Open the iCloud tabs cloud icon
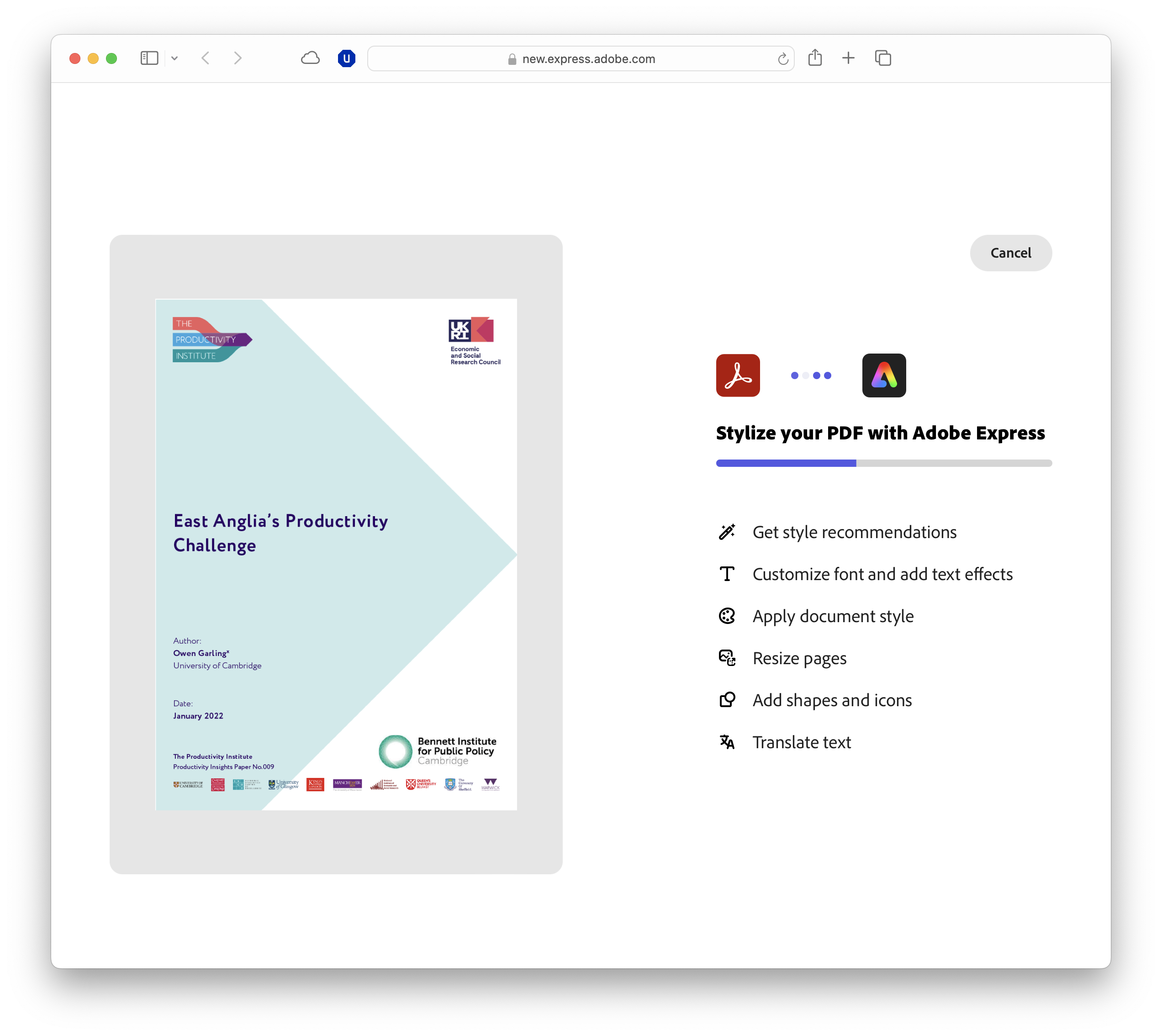Screen dimensions: 1162x1036 310,58
